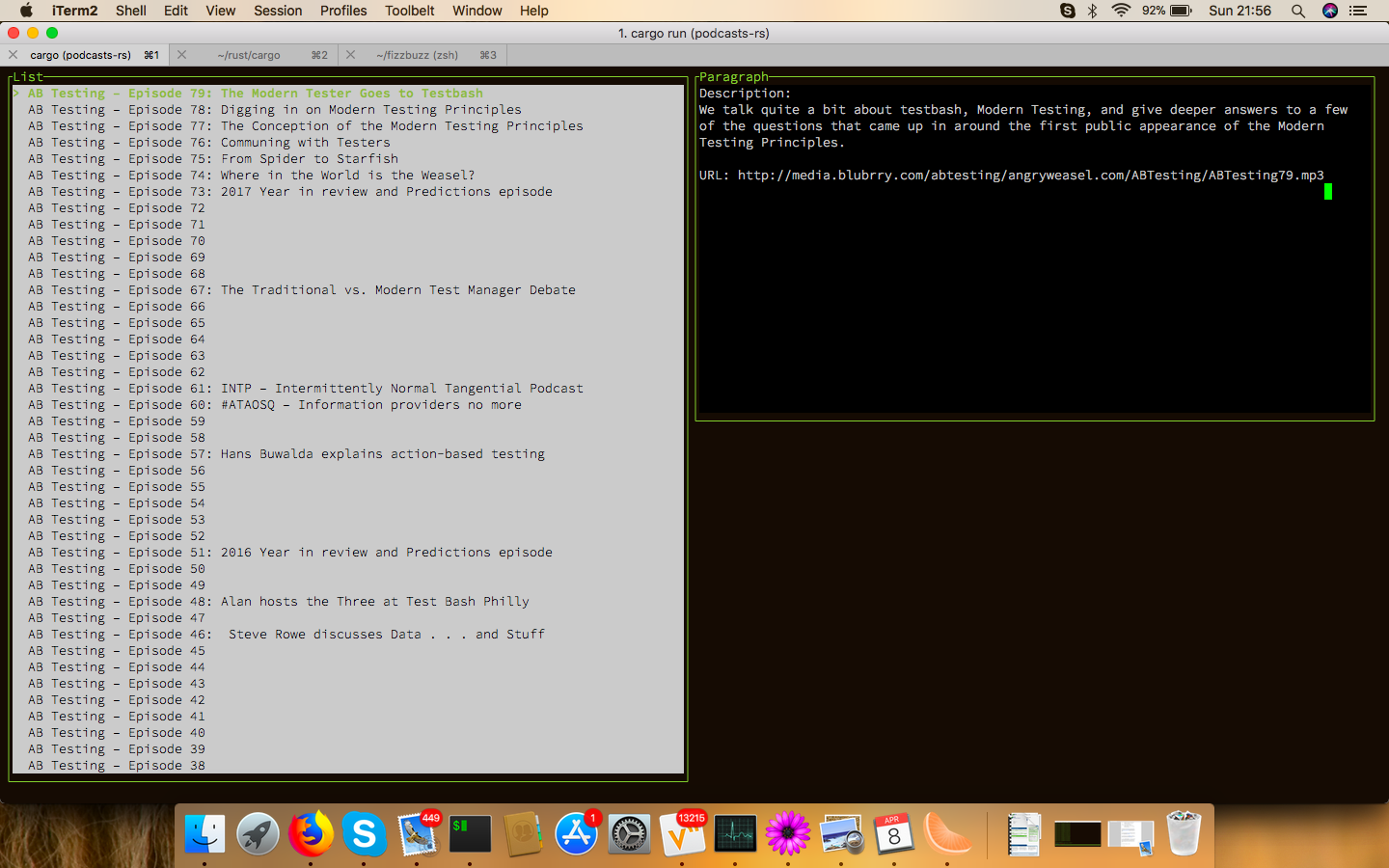
Task: Select Episode 75: From Spider to Starfish
Action: coord(347,159)
